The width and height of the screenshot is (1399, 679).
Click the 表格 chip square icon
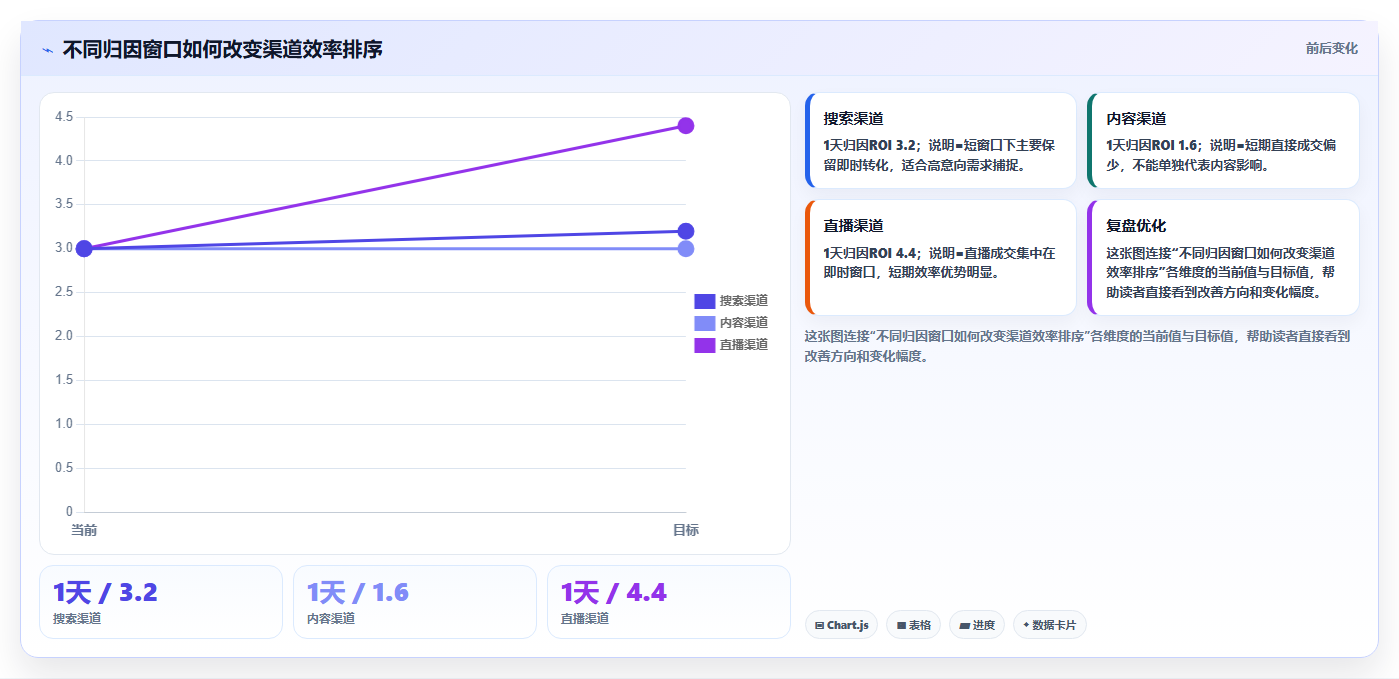click(x=901, y=626)
